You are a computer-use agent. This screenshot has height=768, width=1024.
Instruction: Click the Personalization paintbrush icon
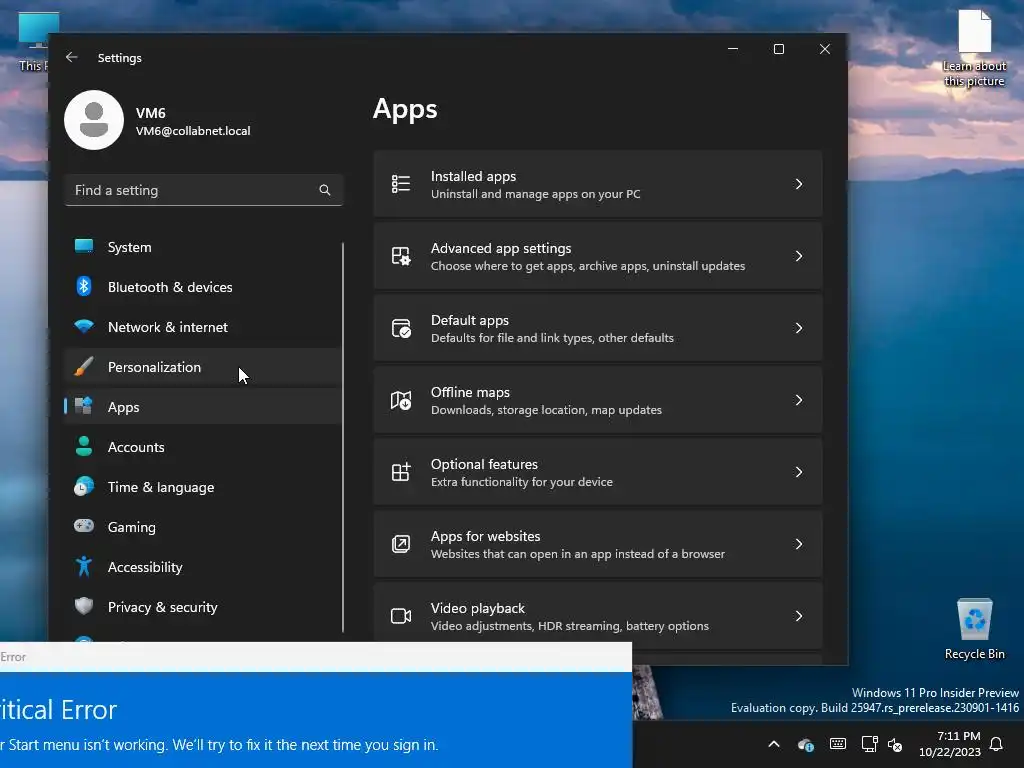(84, 366)
